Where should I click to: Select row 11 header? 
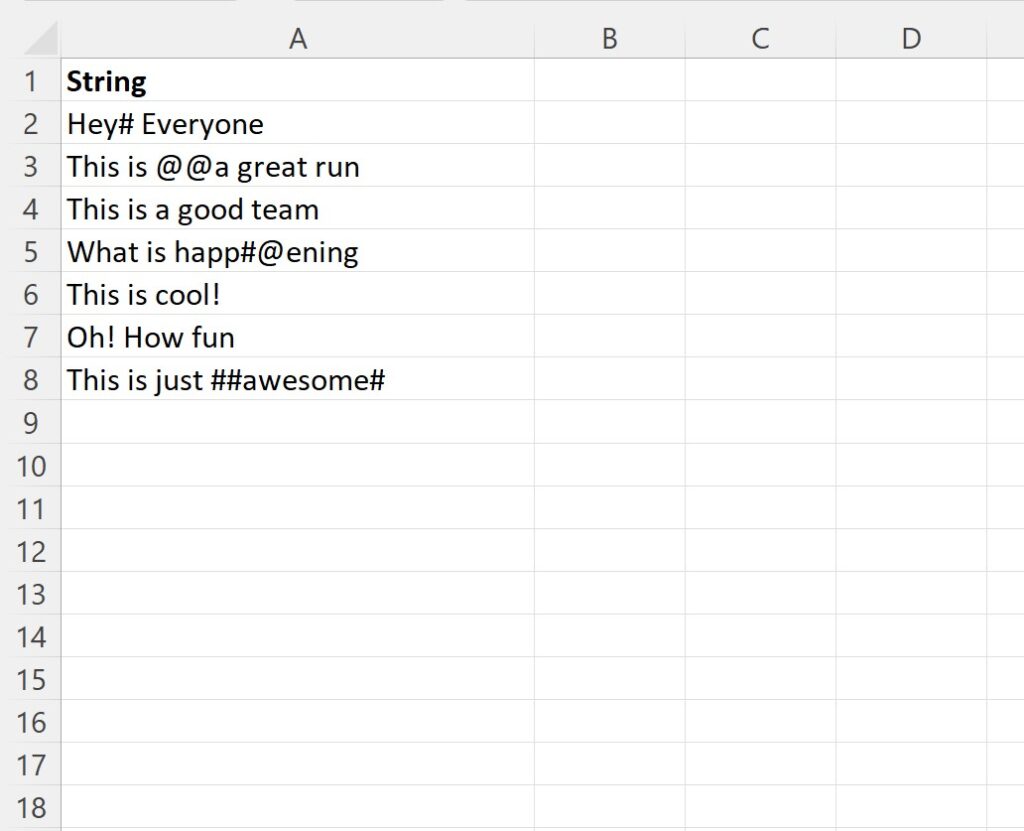click(31, 508)
